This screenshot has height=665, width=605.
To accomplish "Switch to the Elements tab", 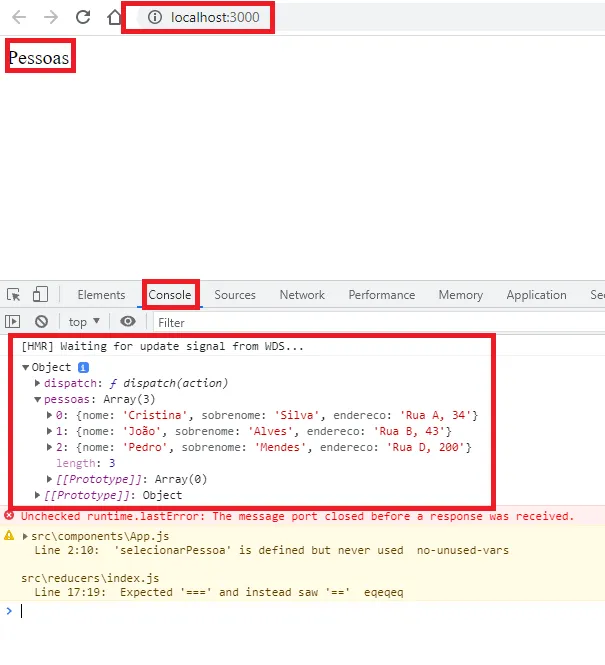I will point(101,295).
